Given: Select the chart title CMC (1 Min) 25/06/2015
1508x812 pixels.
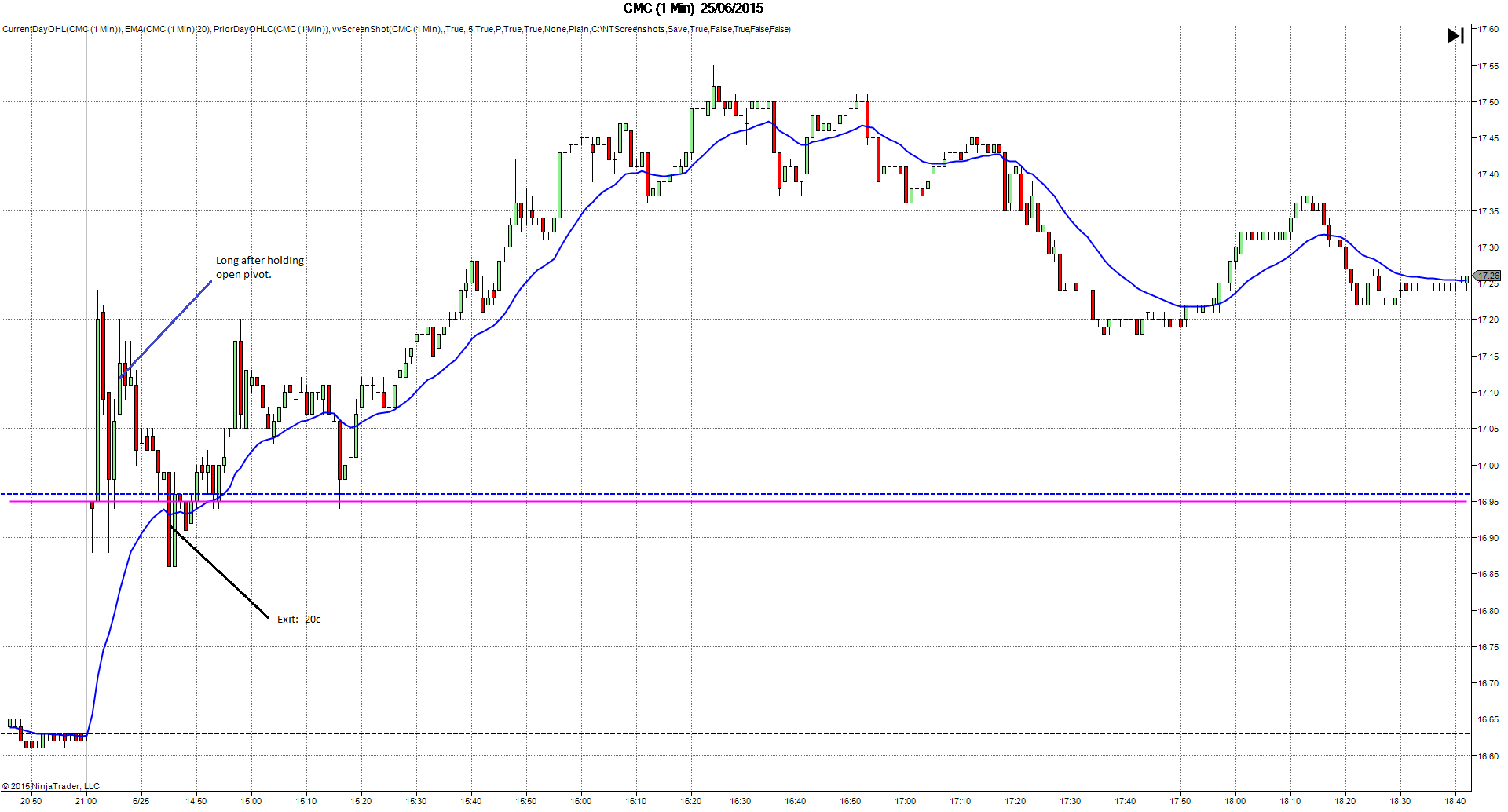Looking at the screenshot, I should pyautogui.click(x=694, y=8).
